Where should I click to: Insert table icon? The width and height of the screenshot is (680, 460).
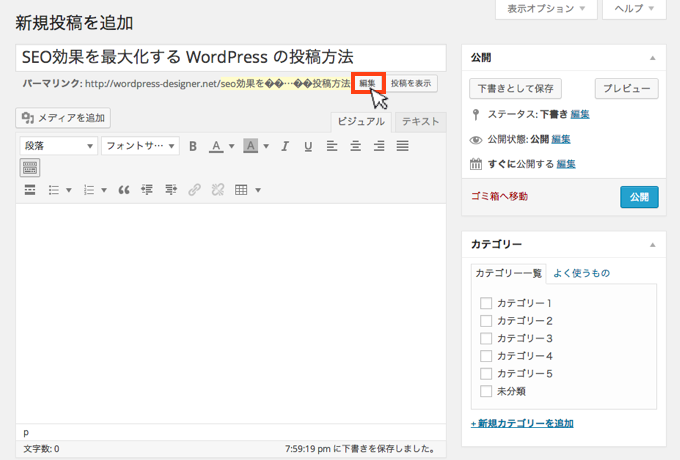click(241, 190)
